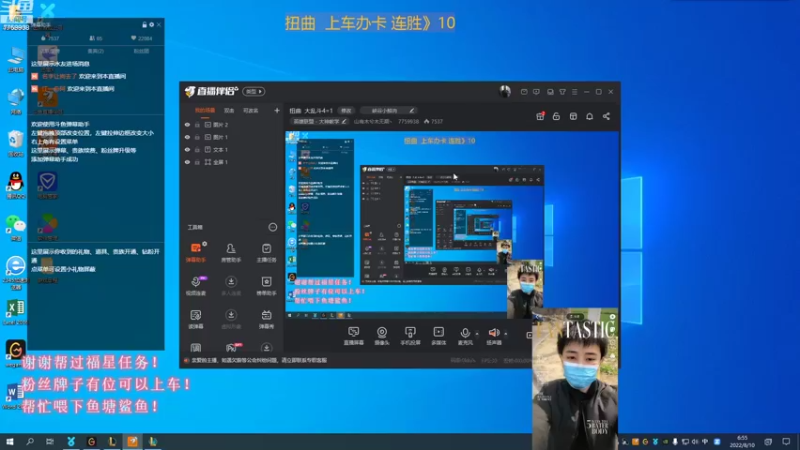Expand microphone options arrow
This screenshot has height=450, width=800.
coord(477,334)
